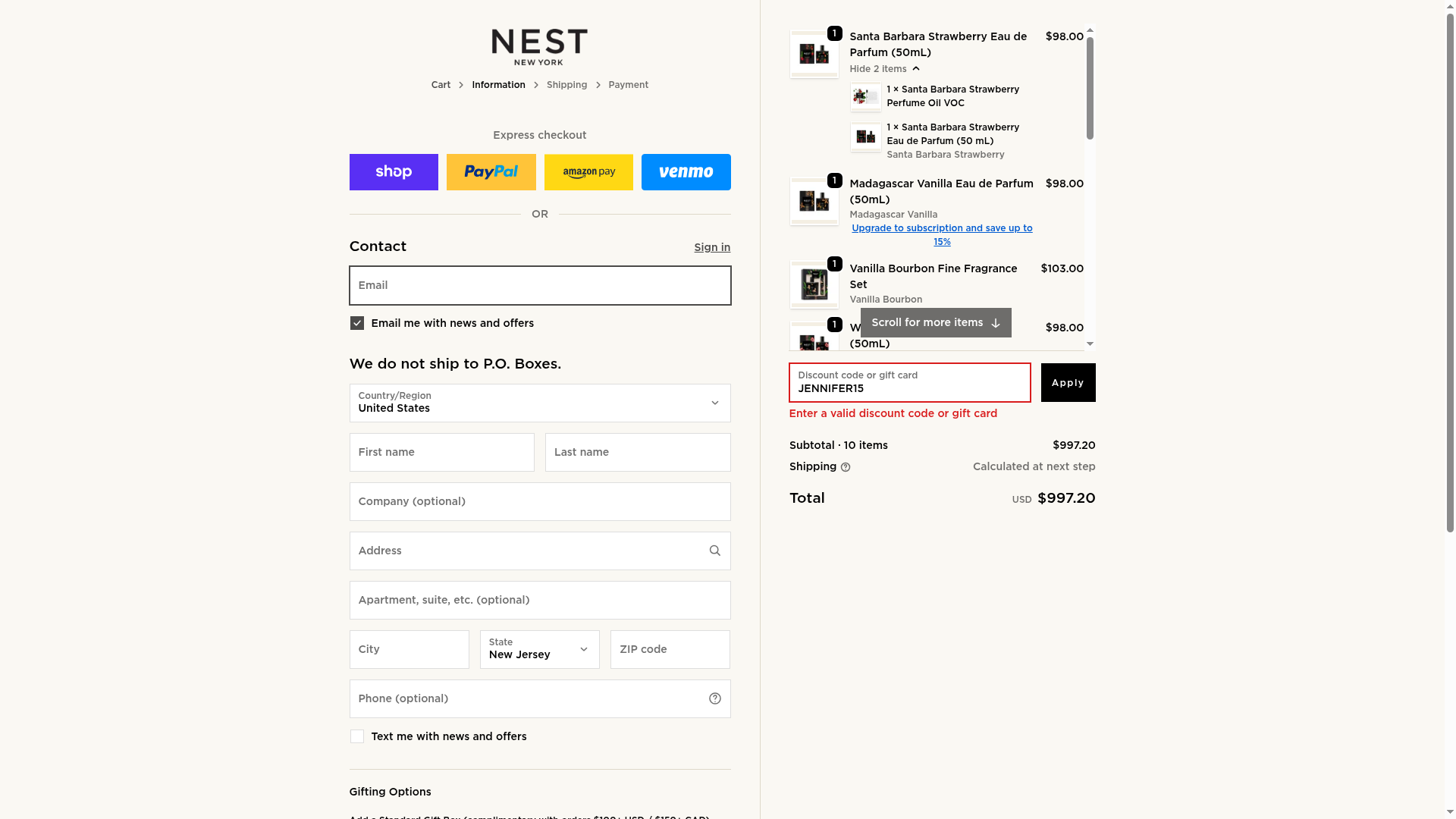
Task: Go back to Cart breadcrumb
Action: tap(441, 85)
